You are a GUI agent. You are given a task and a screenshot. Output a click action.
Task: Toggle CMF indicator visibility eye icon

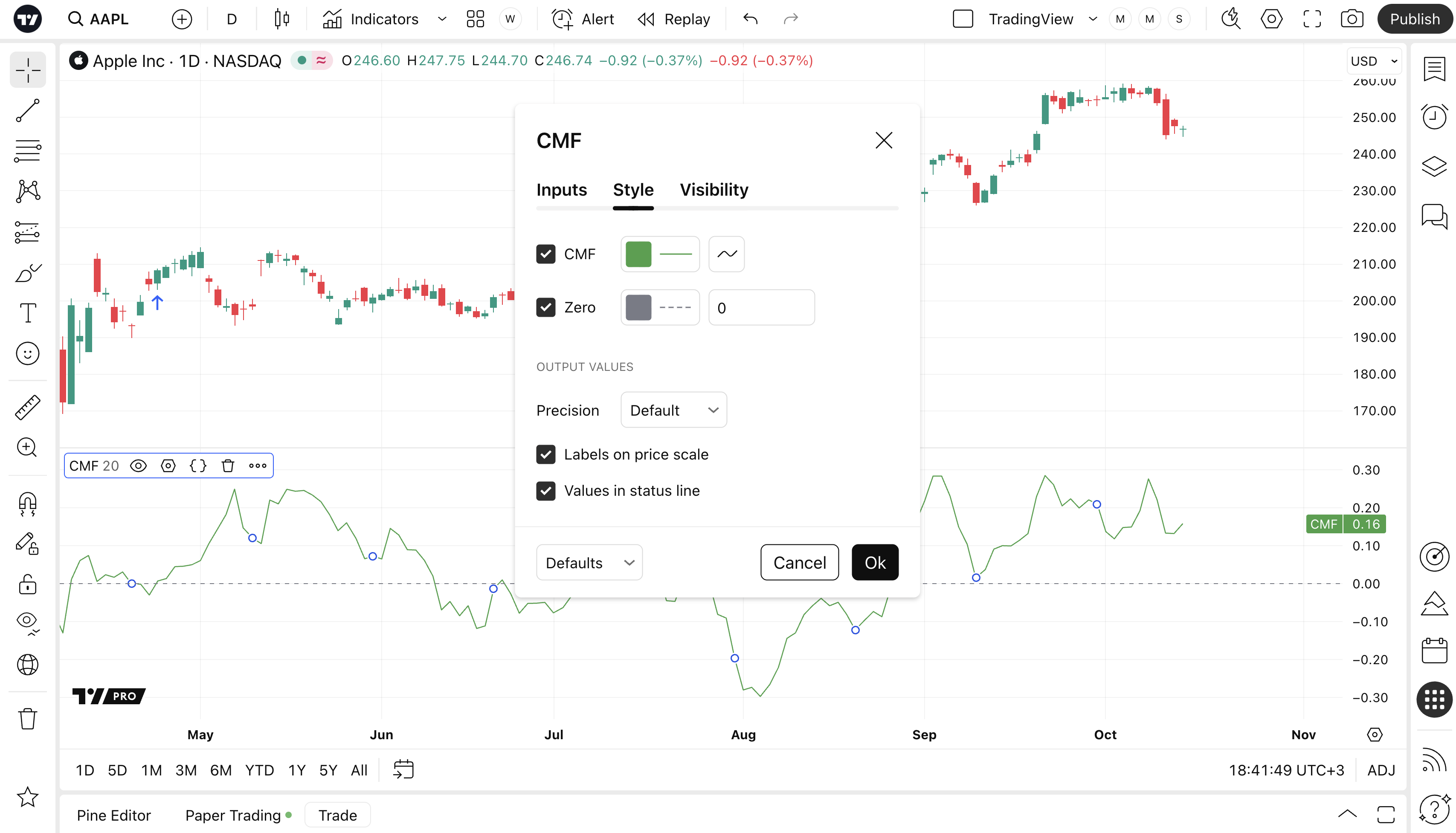(139, 466)
